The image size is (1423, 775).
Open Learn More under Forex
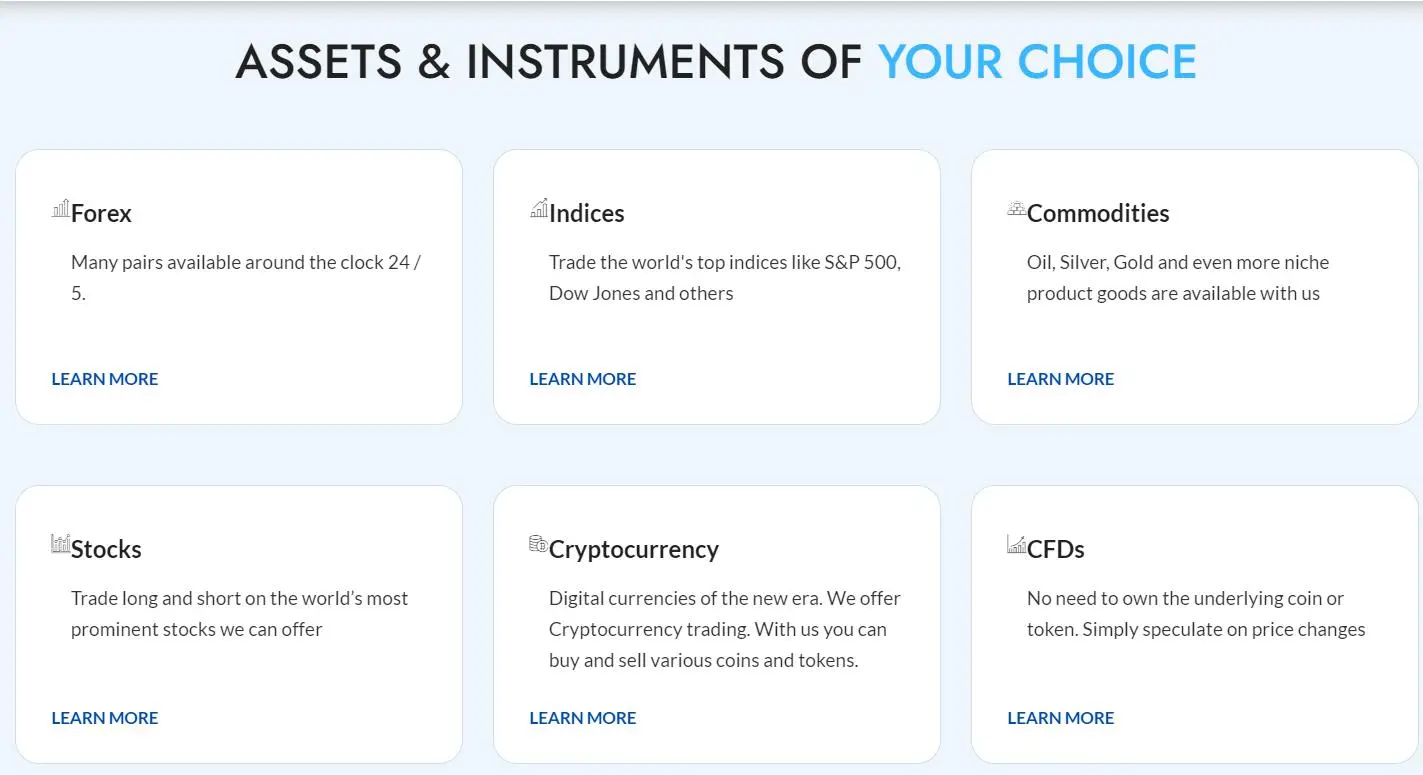coord(105,379)
